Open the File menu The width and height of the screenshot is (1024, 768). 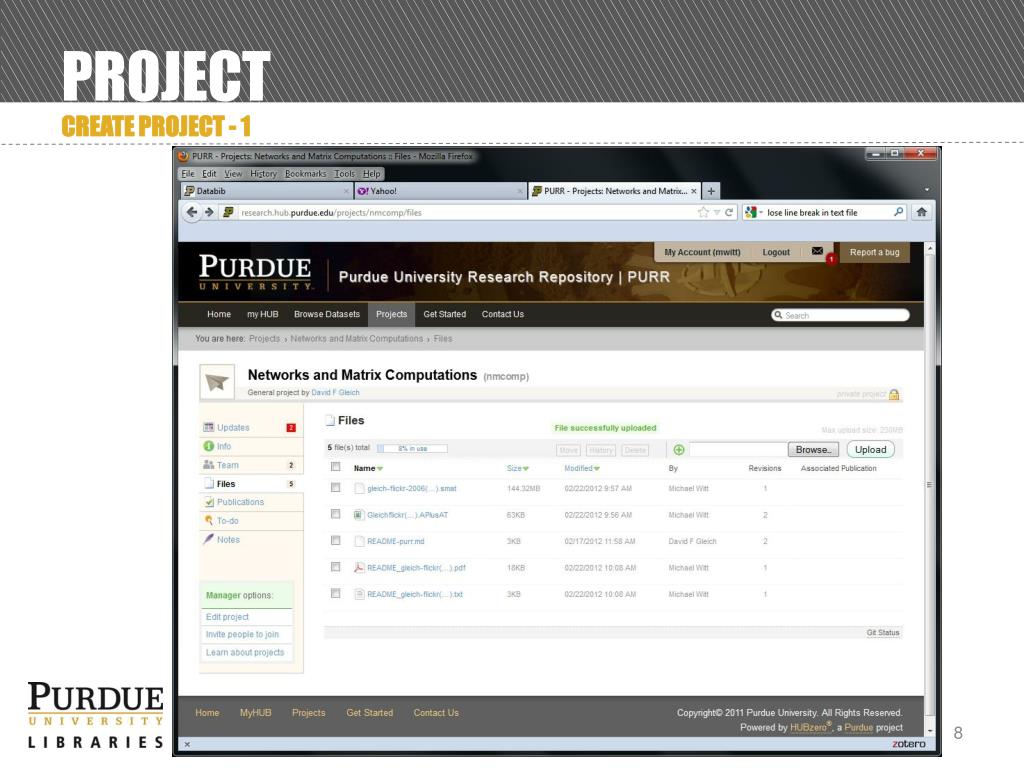(188, 174)
